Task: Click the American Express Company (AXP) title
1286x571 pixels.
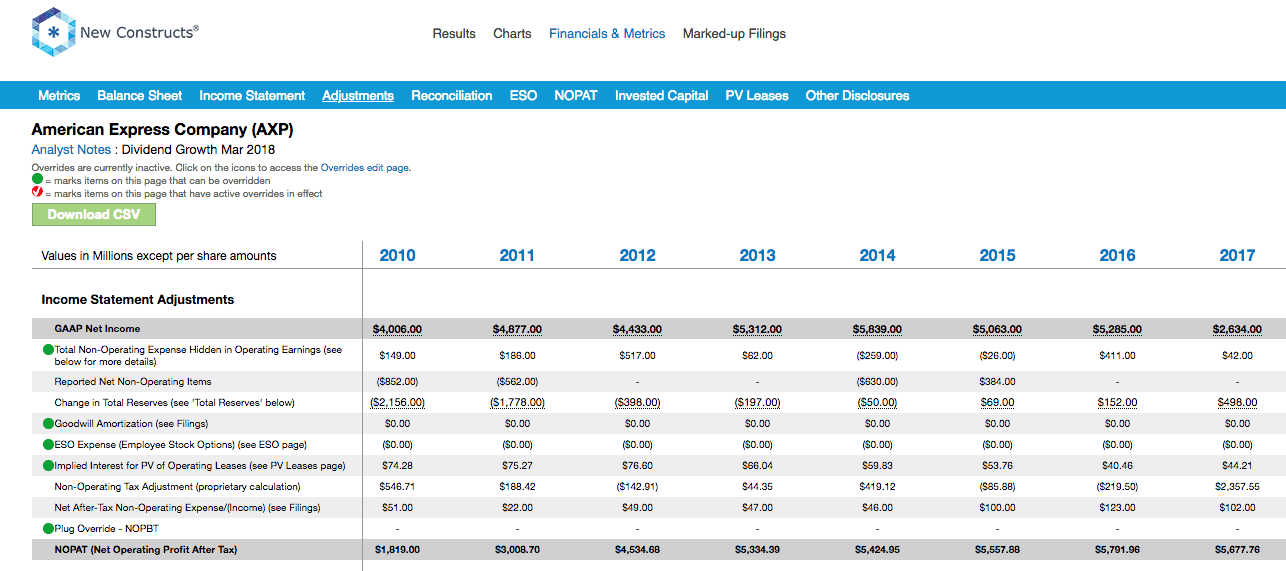Action: click(162, 130)
